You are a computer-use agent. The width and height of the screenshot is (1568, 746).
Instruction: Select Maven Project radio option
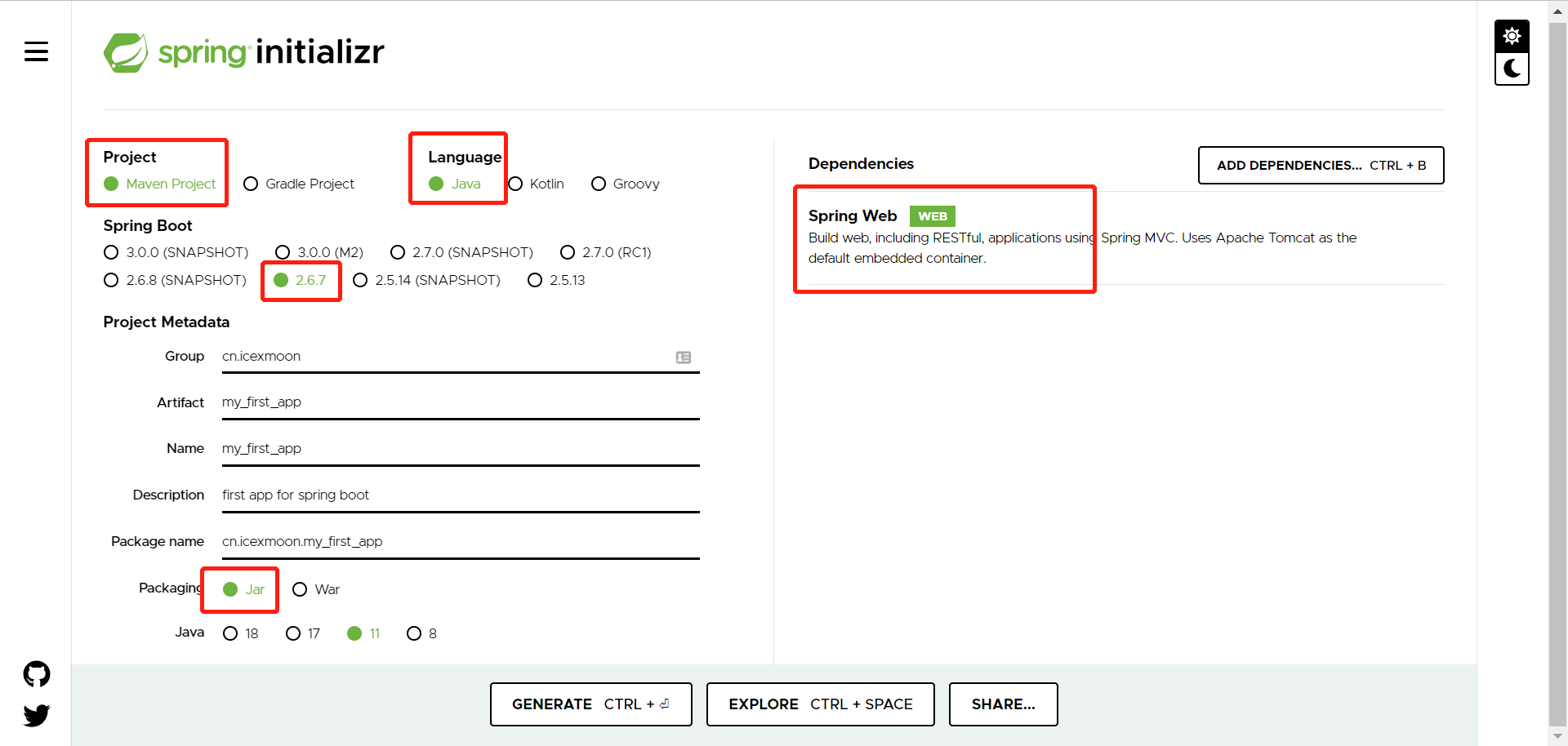click(160, 184)
